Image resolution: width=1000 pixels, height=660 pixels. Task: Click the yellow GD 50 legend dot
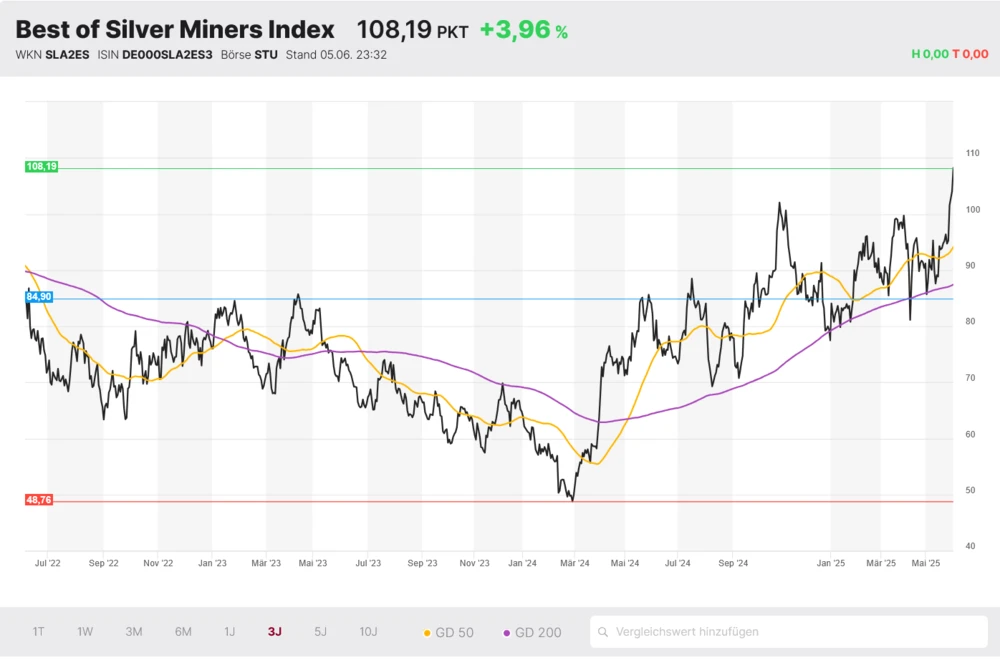coord(428,631)
